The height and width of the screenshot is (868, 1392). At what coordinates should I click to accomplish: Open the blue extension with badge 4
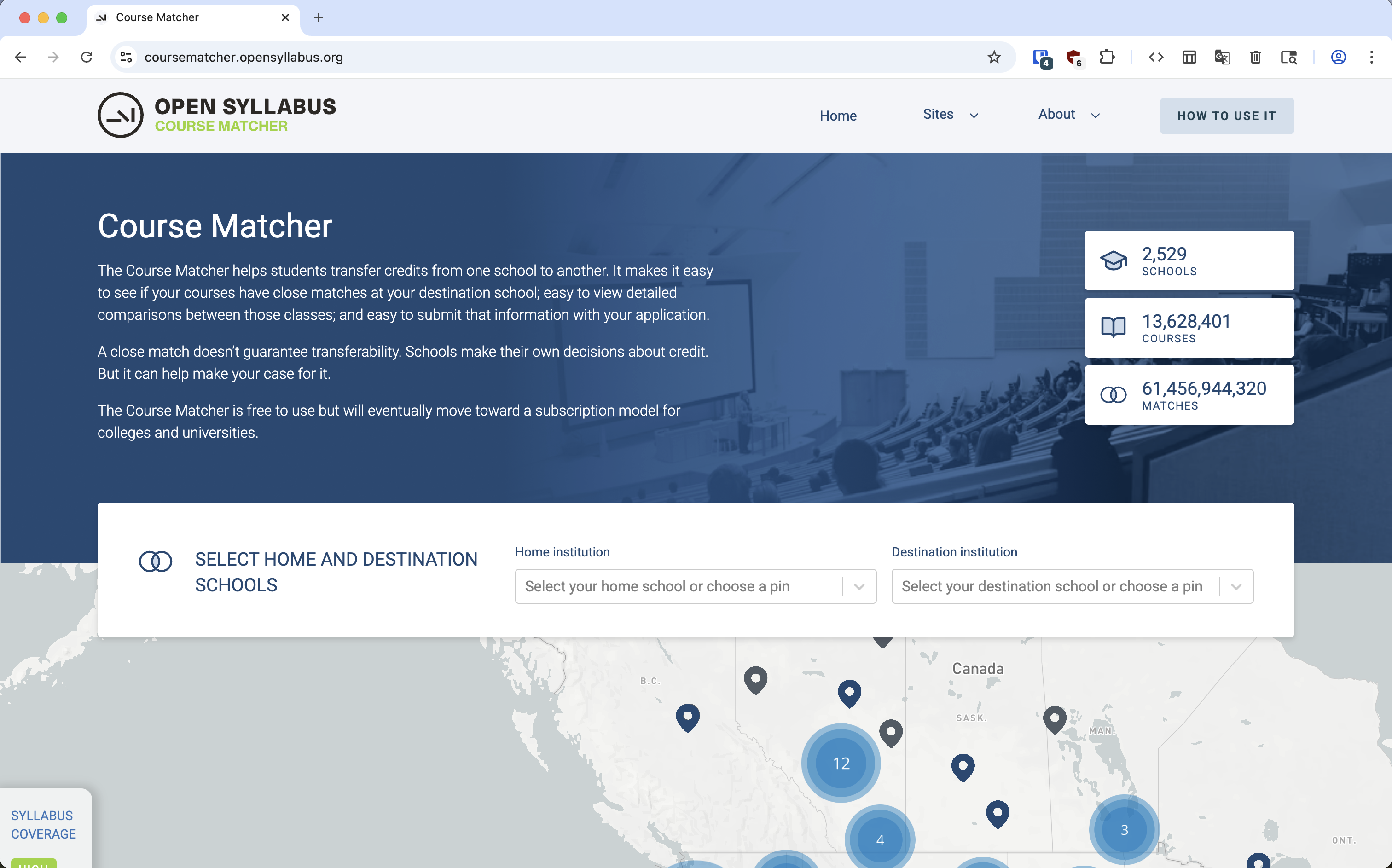[x=1041, y=58]
